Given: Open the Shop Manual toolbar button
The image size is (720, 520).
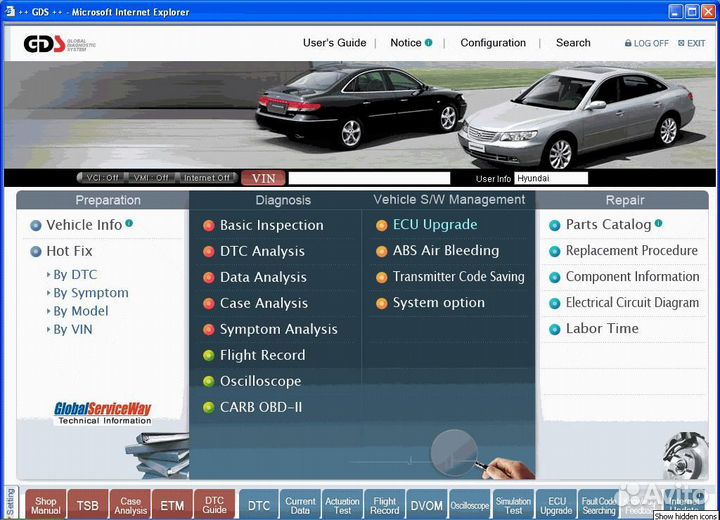Looking at the screenshot, I should 45,506.
